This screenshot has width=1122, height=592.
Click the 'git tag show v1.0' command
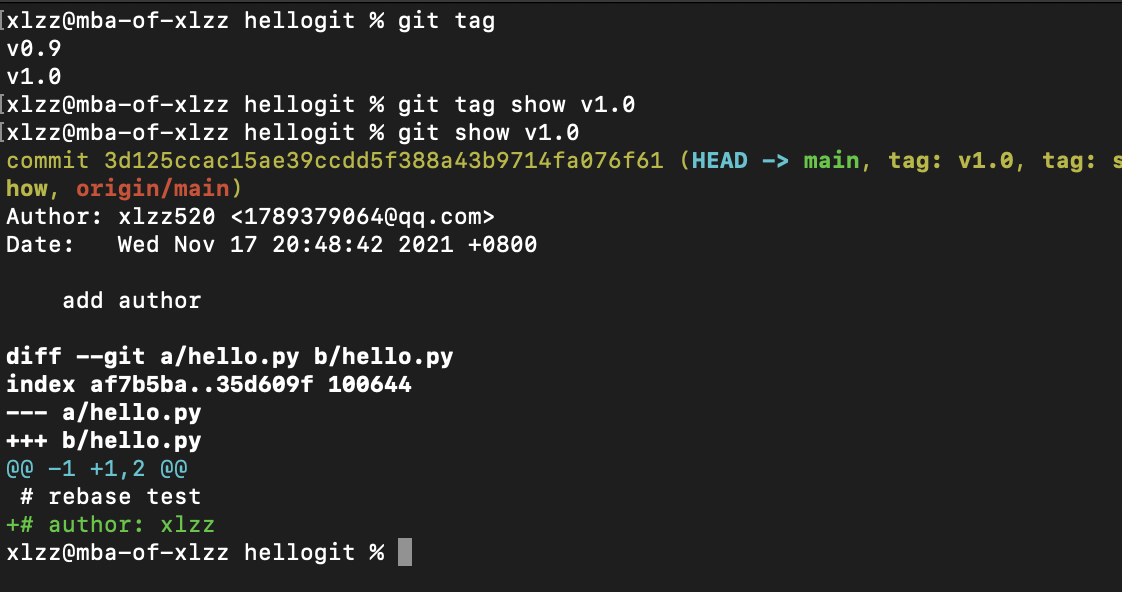pos(517,105)
